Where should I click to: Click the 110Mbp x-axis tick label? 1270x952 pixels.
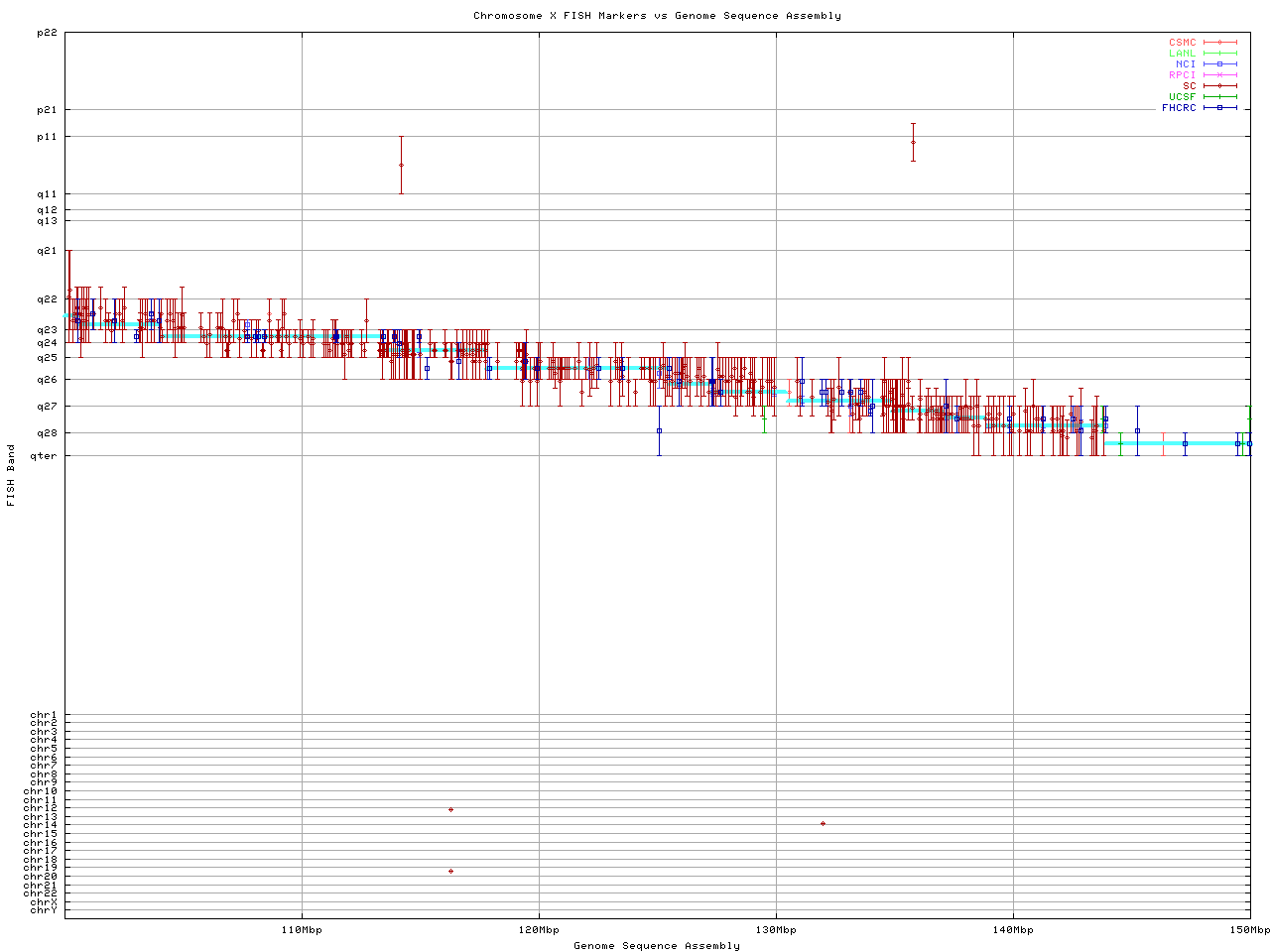(x=302, y=930)
